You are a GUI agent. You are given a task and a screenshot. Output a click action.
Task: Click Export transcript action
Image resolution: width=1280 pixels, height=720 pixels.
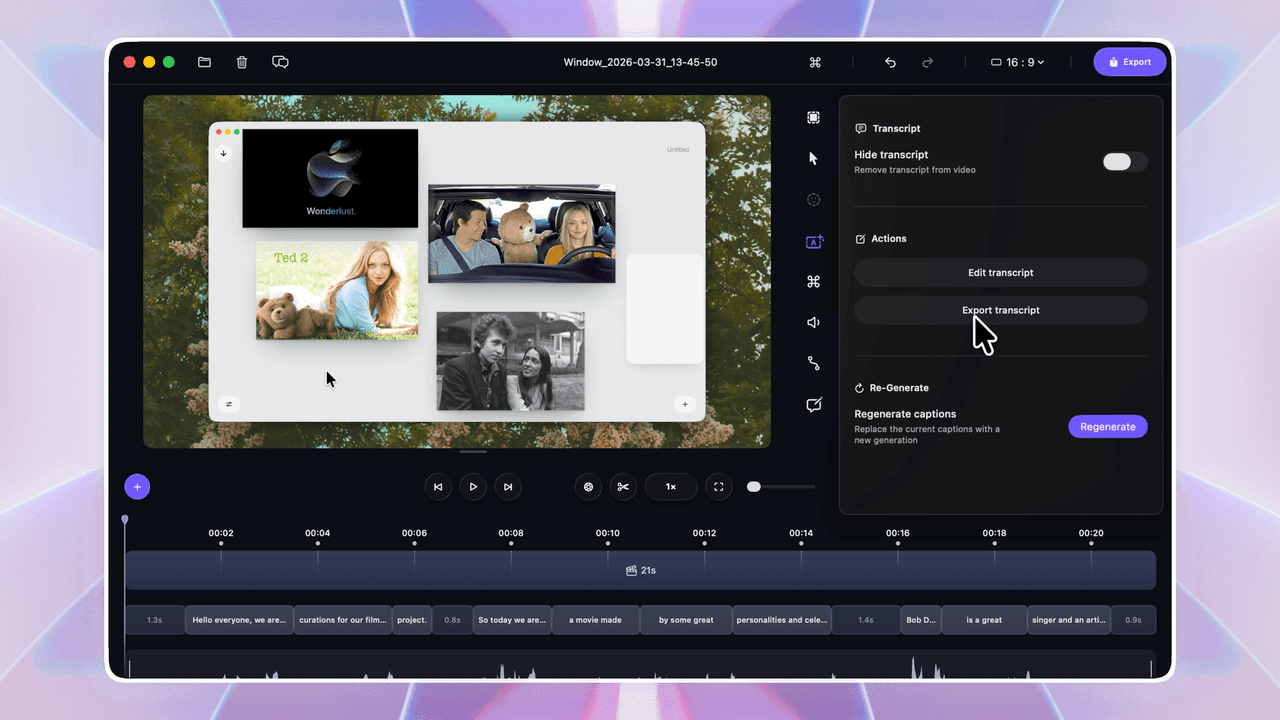coord(1000,310)
